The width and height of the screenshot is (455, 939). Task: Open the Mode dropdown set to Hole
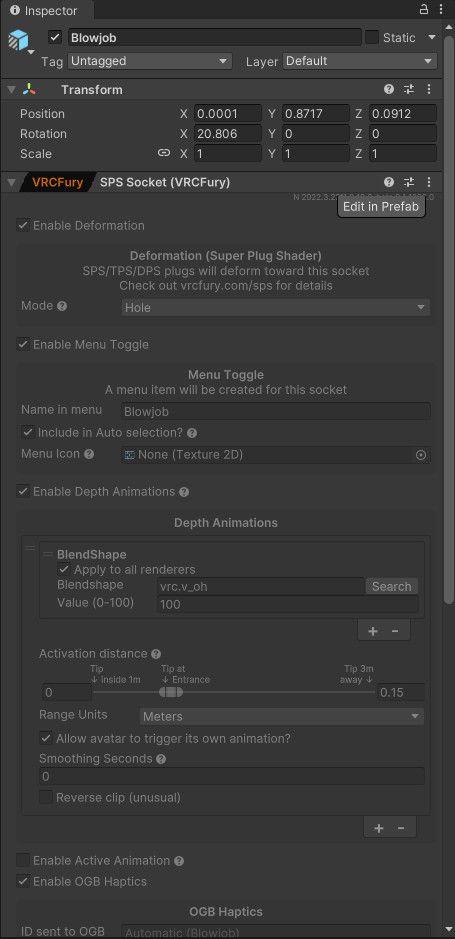pos(275,308)
